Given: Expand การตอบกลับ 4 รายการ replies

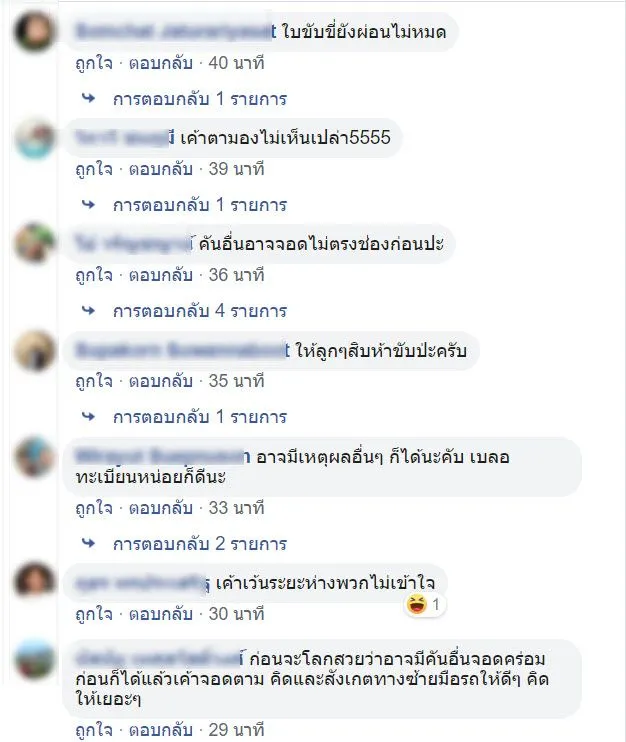Looking at the screenshot, I should [200, 311].
